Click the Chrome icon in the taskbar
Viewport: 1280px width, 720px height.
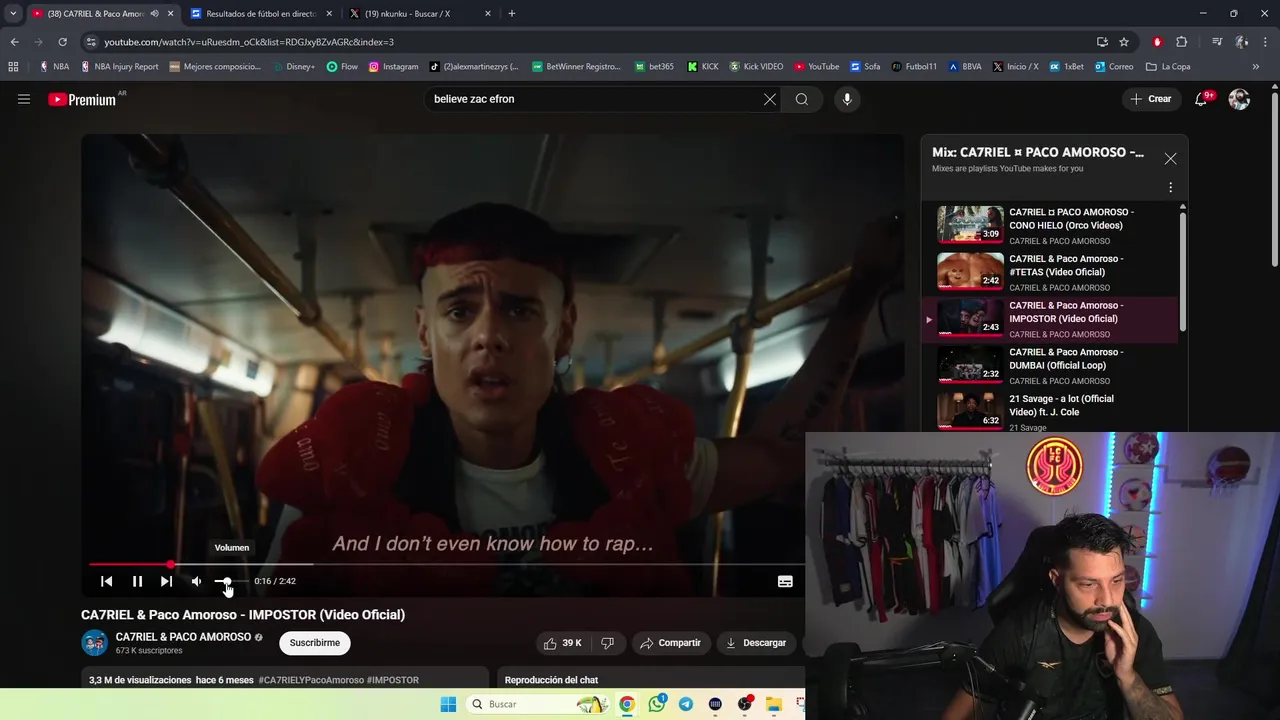pos(627,704)
